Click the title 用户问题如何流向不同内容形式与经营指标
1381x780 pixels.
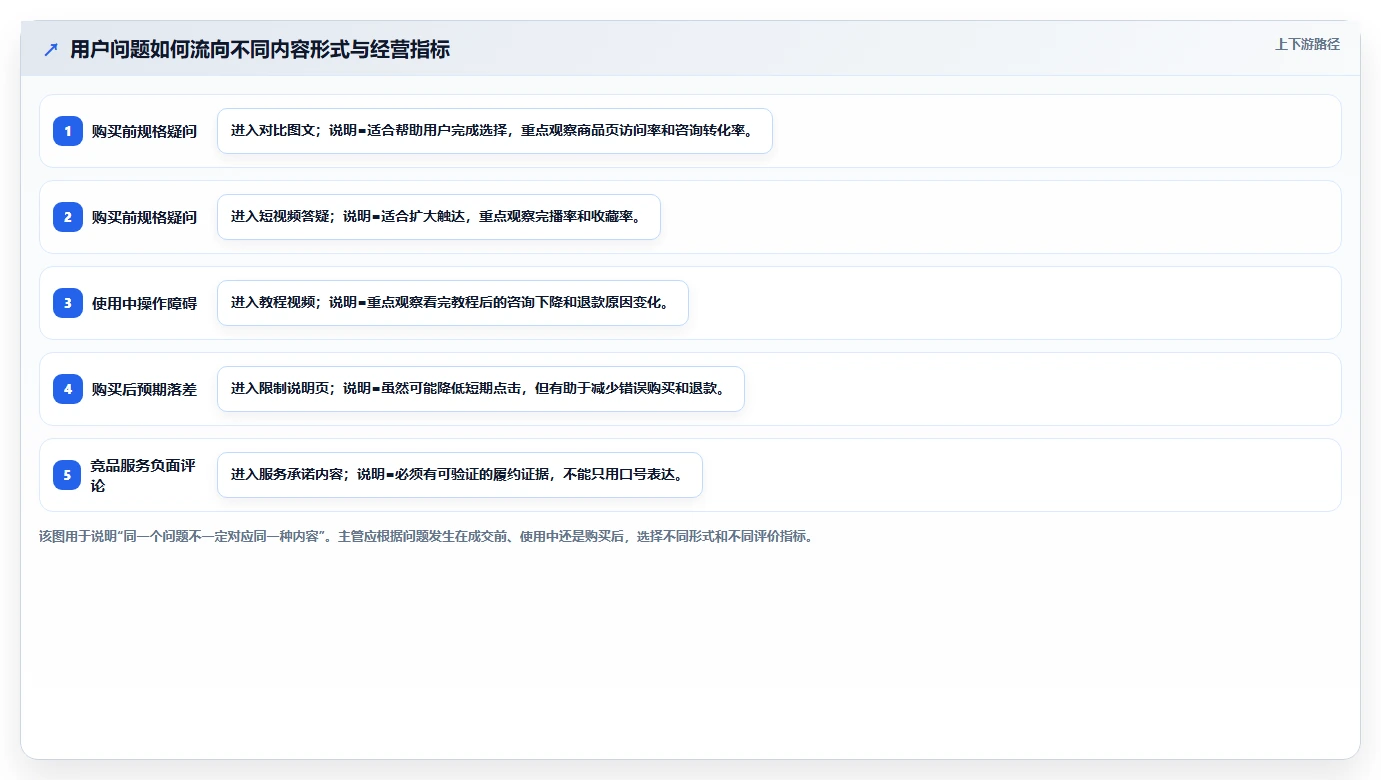260,49
